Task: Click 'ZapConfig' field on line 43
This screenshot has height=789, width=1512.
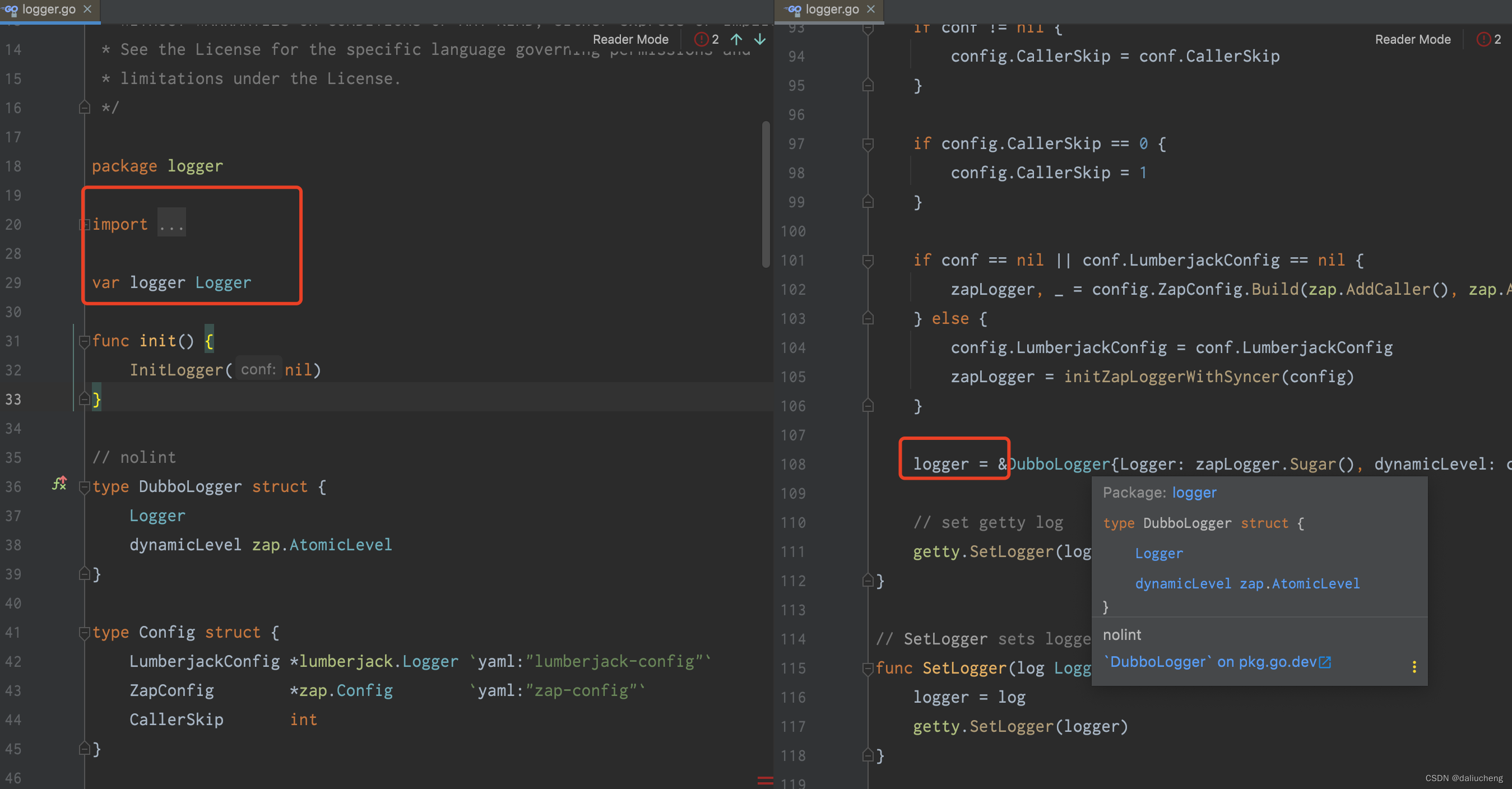Action: [172, 690]
